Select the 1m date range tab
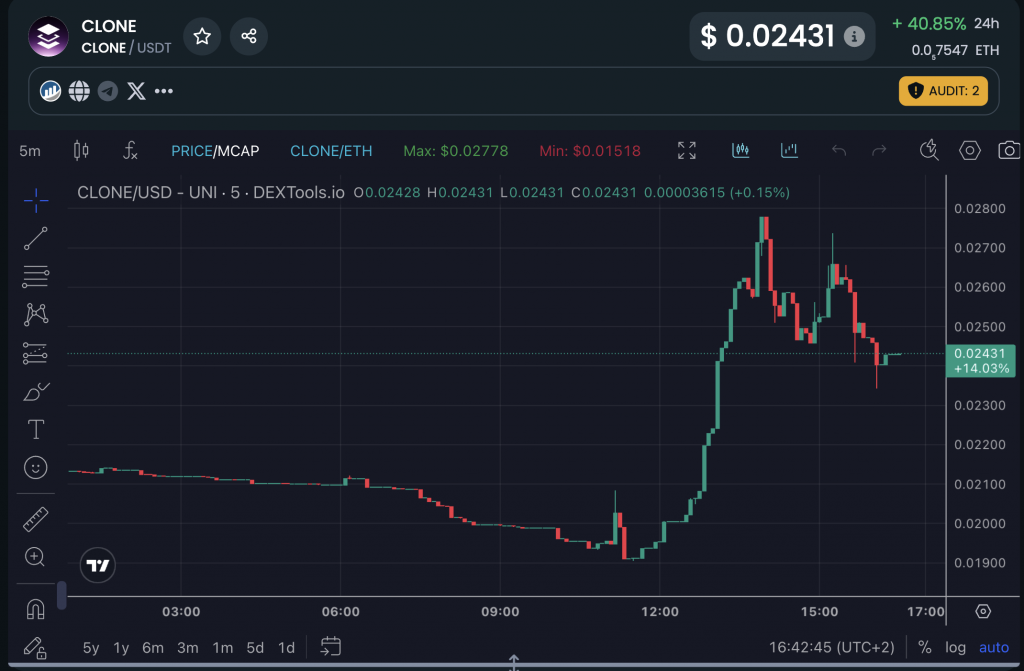 pyautogui.click(x=222, y=647)
